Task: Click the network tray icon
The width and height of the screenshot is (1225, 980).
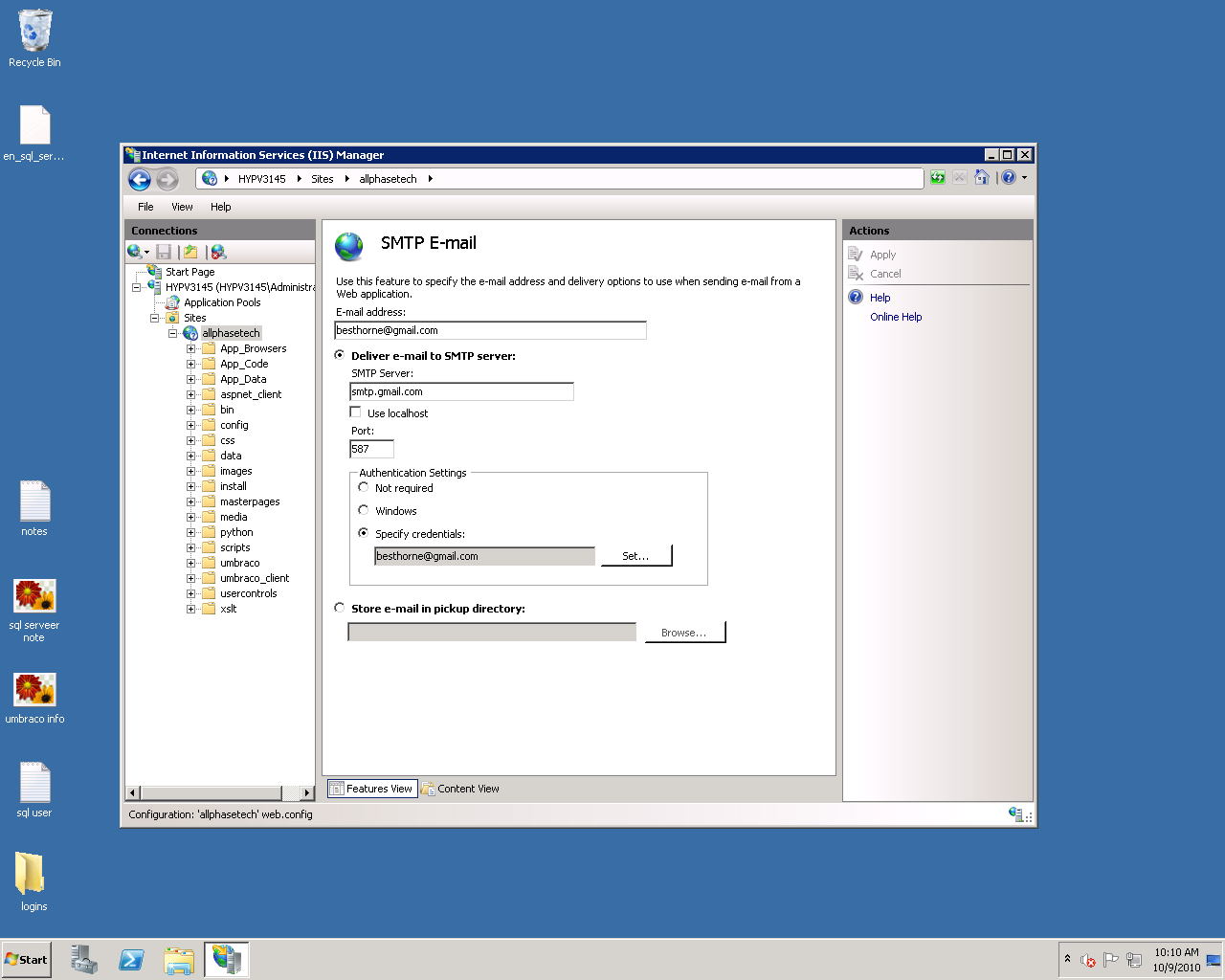Action: (1134, 960)
